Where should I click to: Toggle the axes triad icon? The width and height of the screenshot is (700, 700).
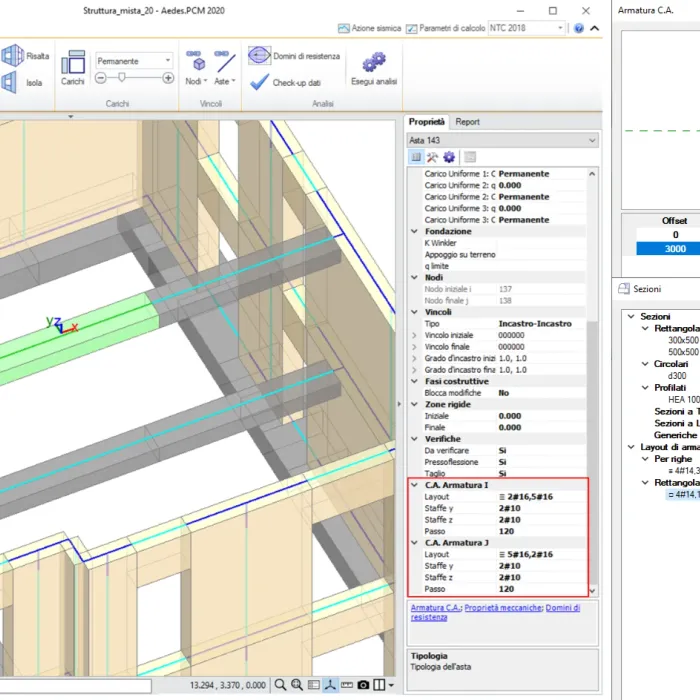[330, 684]
